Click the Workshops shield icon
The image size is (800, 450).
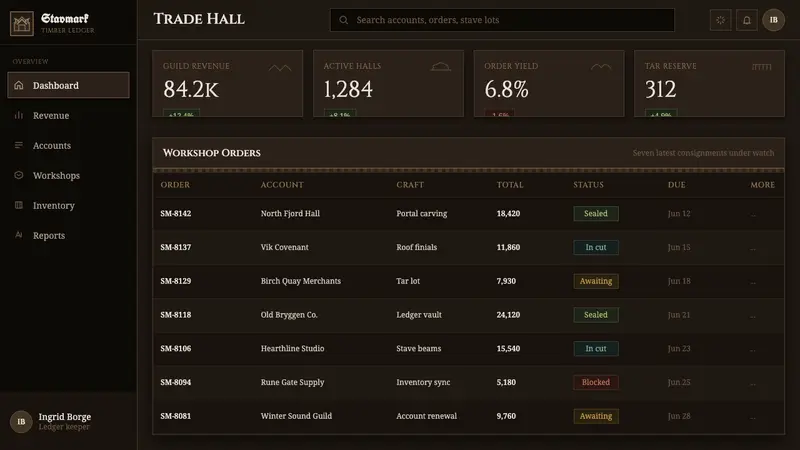(x=19, y=175)
